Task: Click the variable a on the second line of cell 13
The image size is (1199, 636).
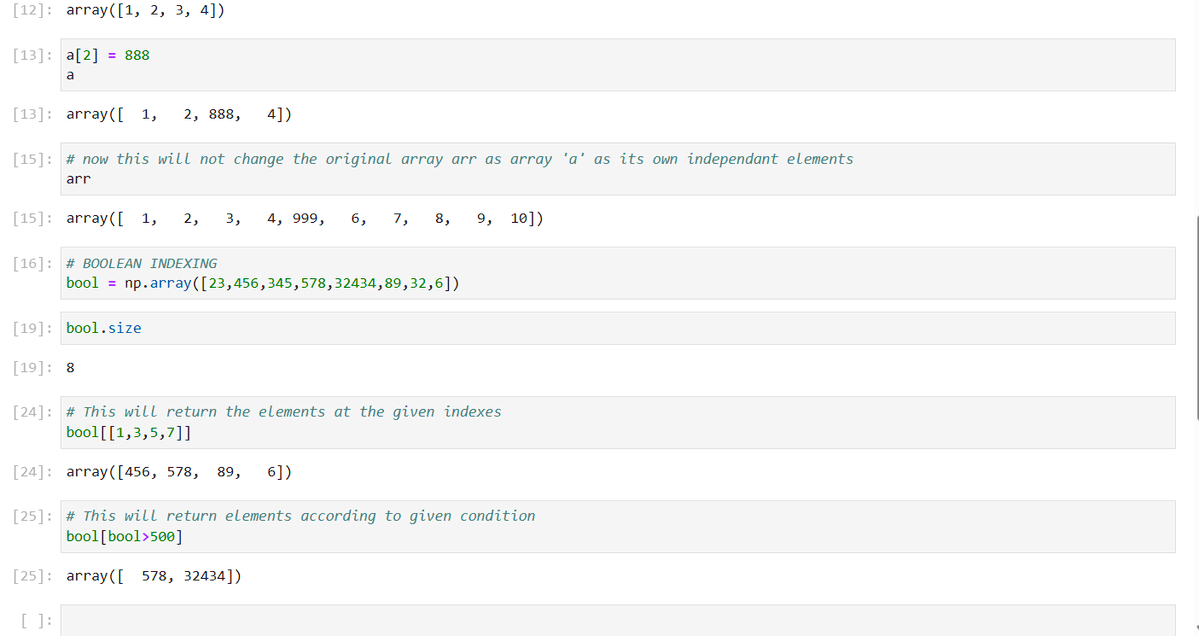Action: point(69,74)
